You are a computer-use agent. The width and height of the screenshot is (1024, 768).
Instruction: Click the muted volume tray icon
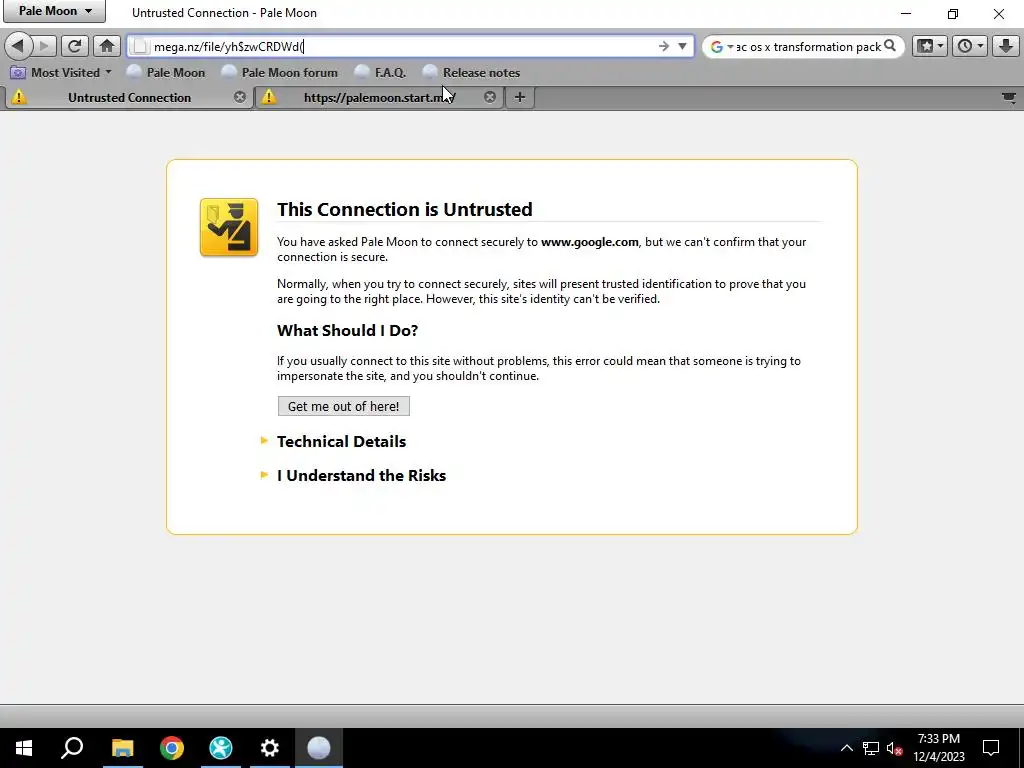(x=895, y=748)
